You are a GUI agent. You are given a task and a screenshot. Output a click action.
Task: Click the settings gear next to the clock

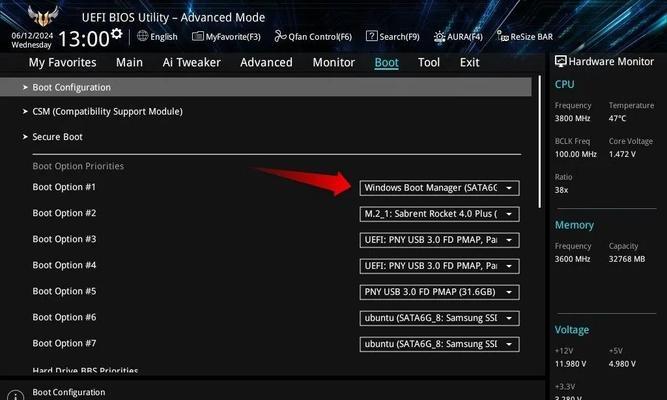coord(117,34)
